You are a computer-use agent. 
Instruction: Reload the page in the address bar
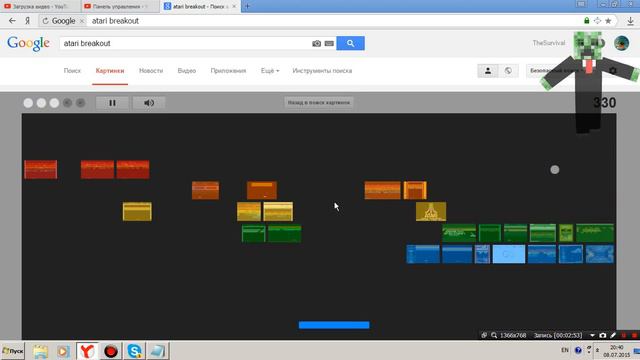[45, 21]
